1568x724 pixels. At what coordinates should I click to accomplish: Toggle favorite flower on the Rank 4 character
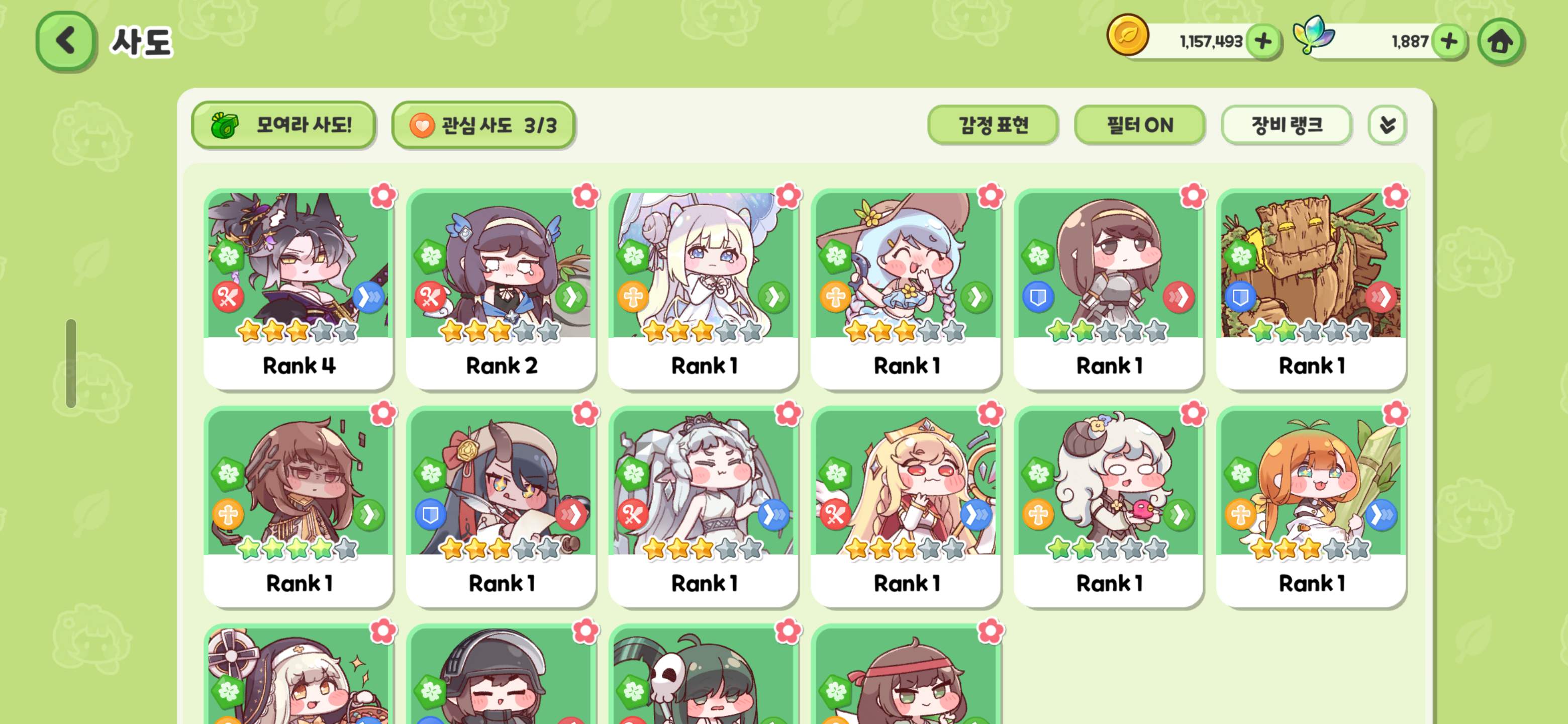point(383,196)
